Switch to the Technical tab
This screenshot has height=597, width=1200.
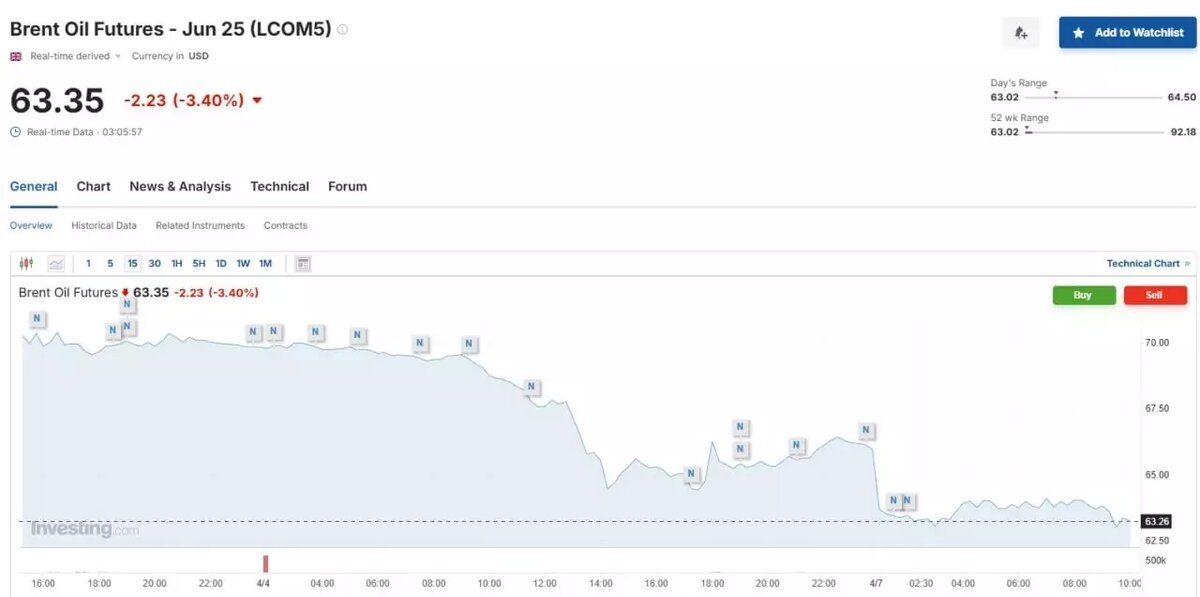coord(280,187)
